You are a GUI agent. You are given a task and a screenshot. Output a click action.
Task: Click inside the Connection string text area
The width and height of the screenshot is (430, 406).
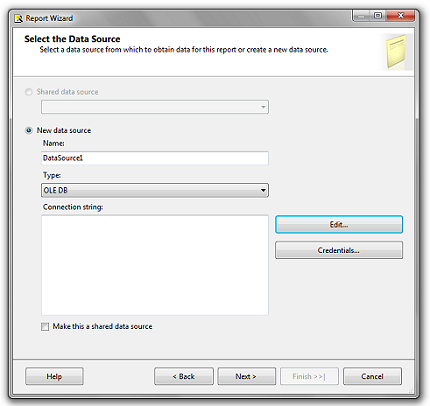tap(155, 265)
